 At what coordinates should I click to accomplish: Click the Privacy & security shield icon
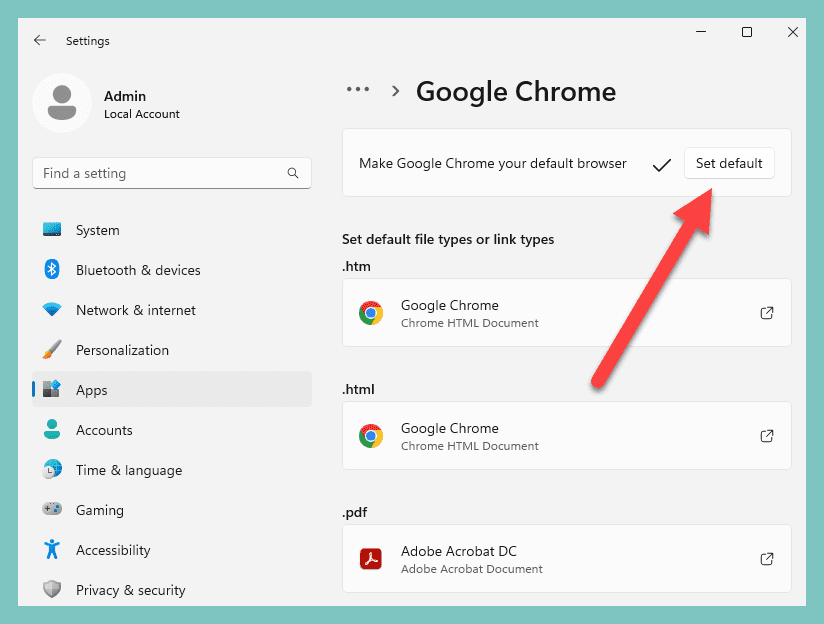click(x=52, y=589)
